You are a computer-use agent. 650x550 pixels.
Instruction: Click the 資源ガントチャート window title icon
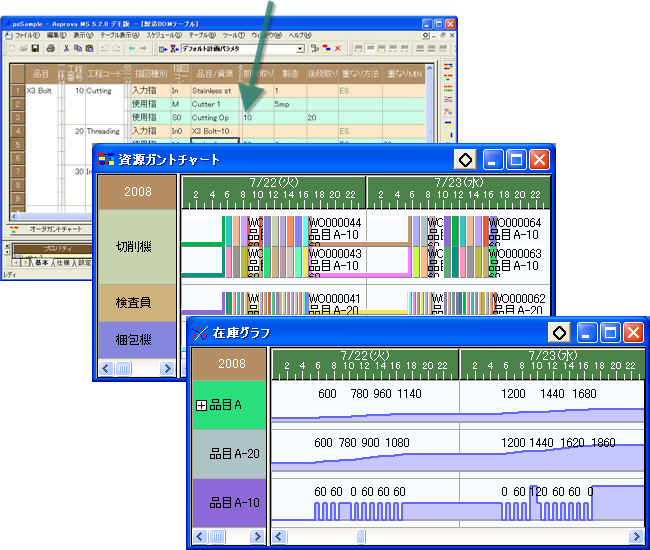105,159
